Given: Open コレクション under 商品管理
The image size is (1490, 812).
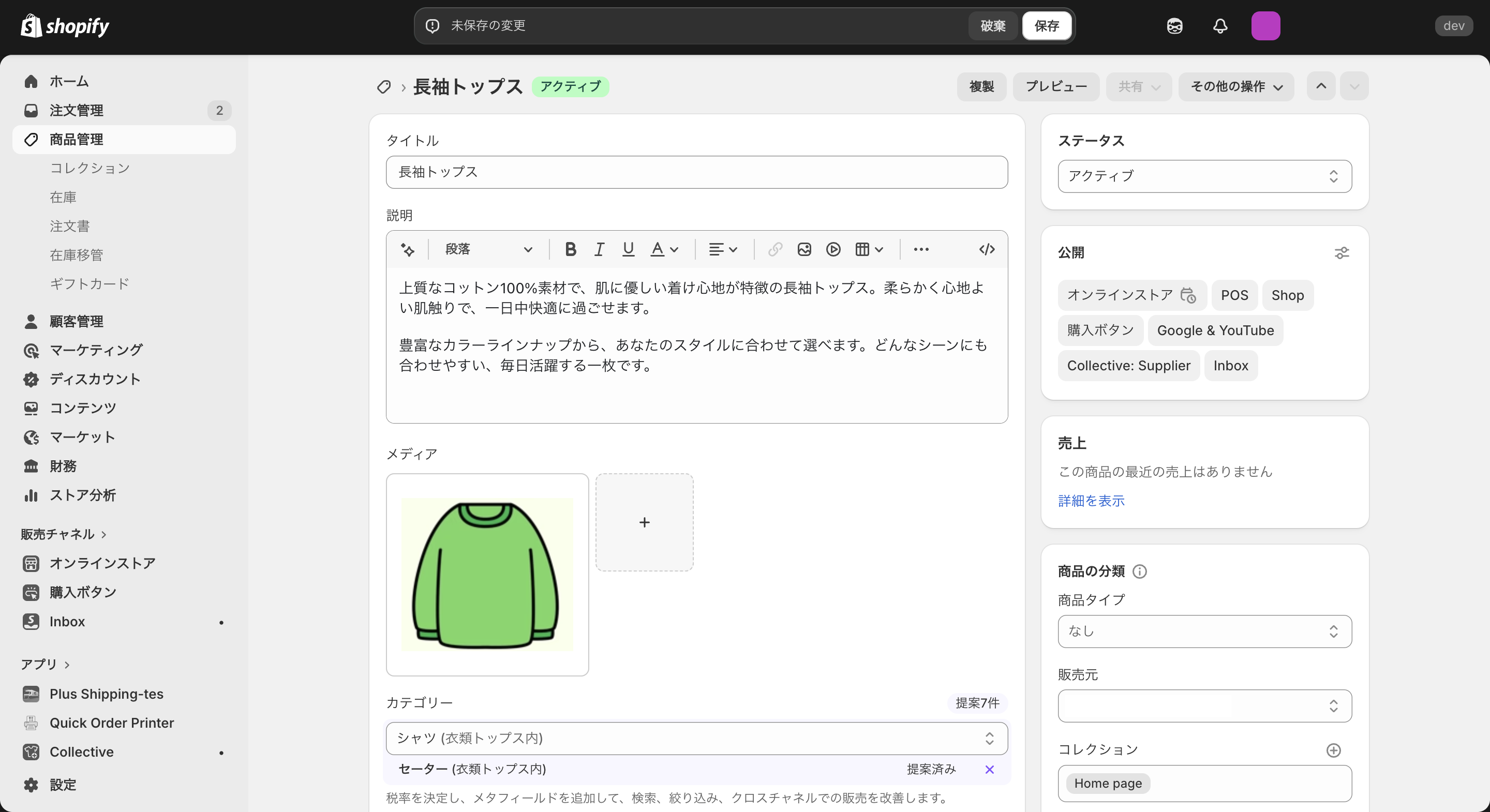Looking at the screenshot, I should click(x=90, y=168).
